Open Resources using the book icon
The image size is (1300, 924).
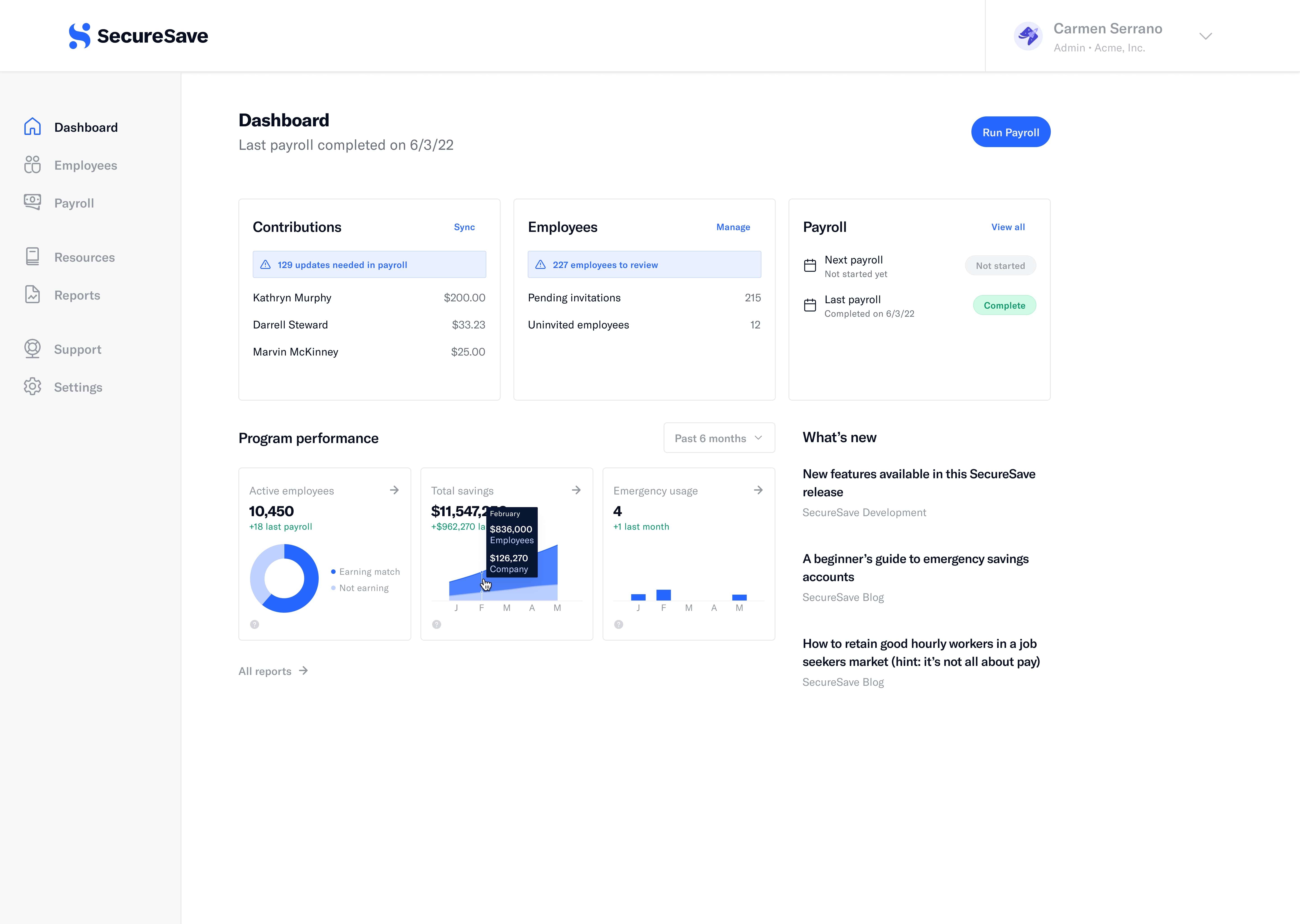[32, 256]
